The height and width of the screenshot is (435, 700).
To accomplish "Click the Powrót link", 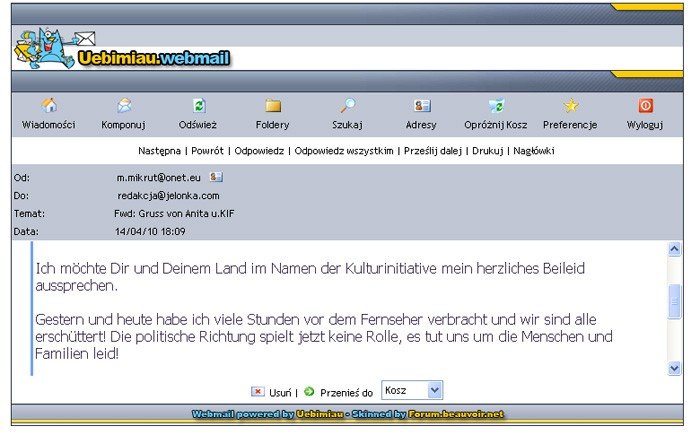I will tap(207, 151).
